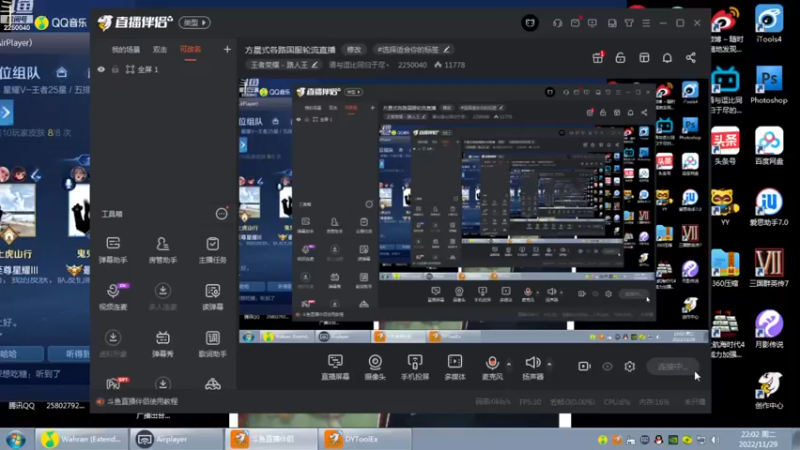Add 手机投屏 phone casting source
Image resolution: width=800 pixels, height=450 pixels.
pyautogui.click(x=415, y=367)
